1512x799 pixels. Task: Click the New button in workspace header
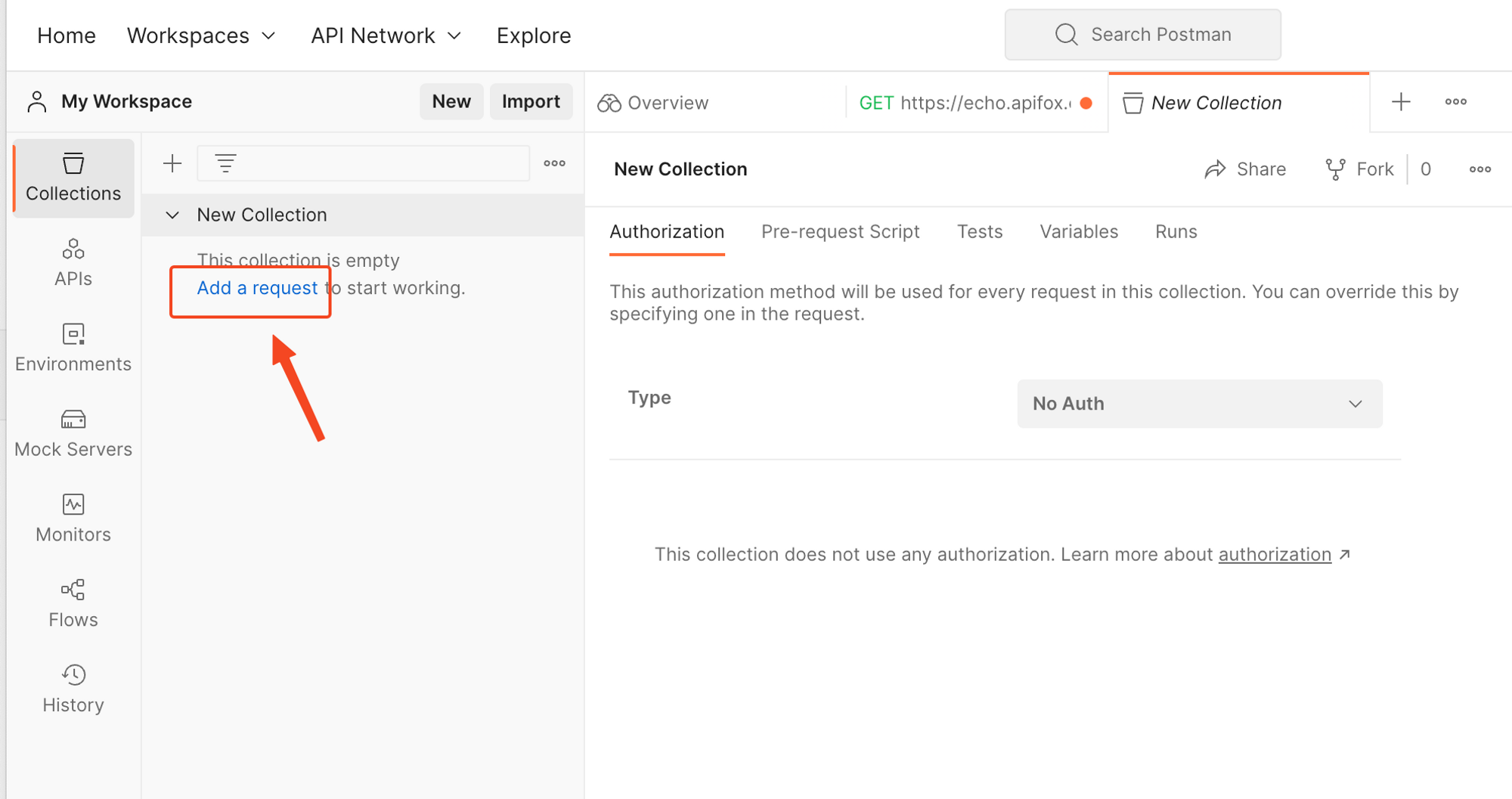pyautogui.click(x=451, y=101)
